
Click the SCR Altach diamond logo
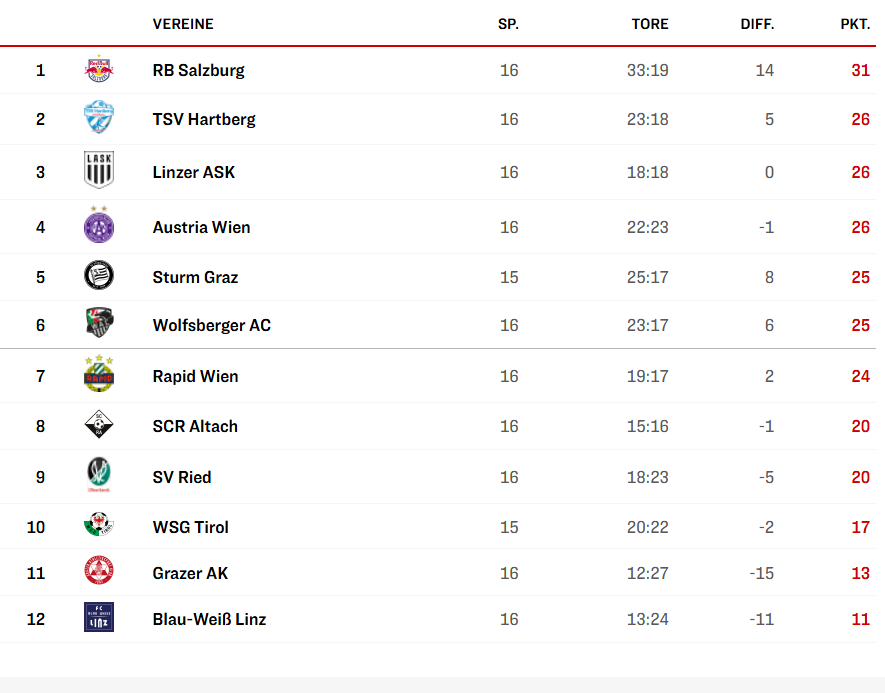click(x=99, y=425)
